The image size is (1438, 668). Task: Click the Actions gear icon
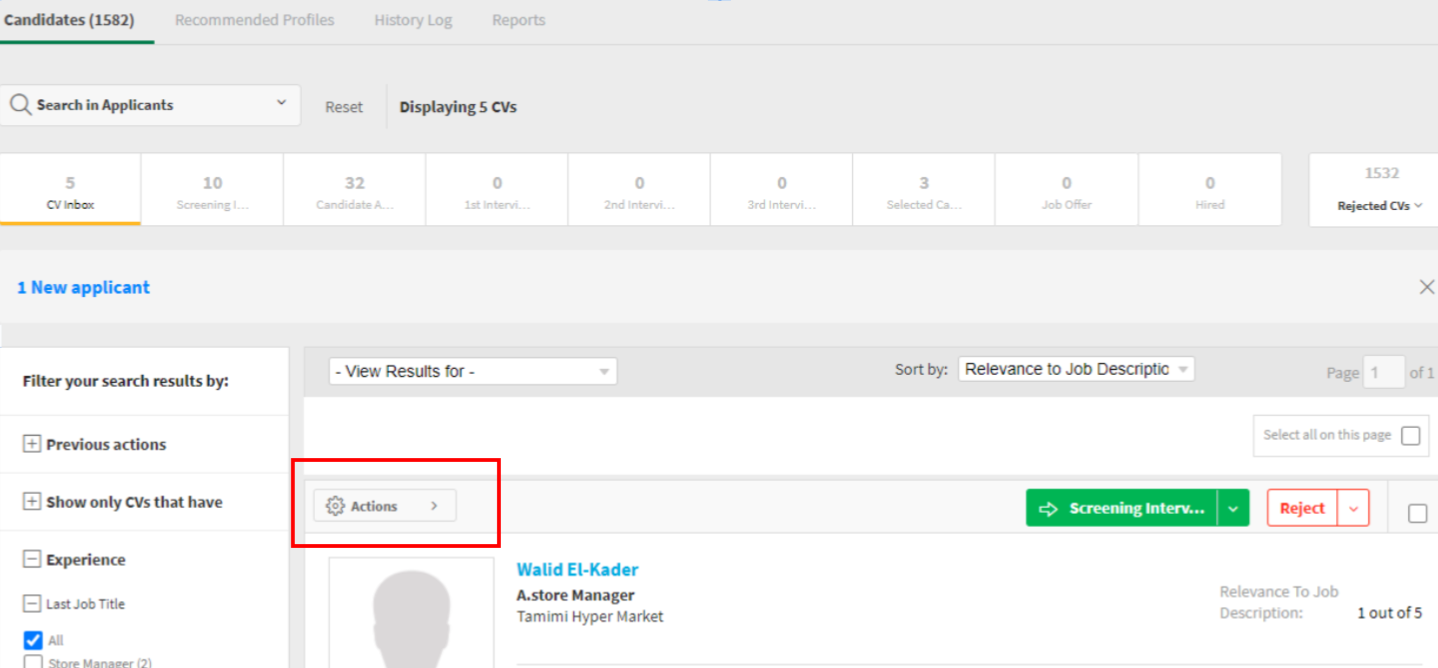pyautogui.click(x=336, y=507)
